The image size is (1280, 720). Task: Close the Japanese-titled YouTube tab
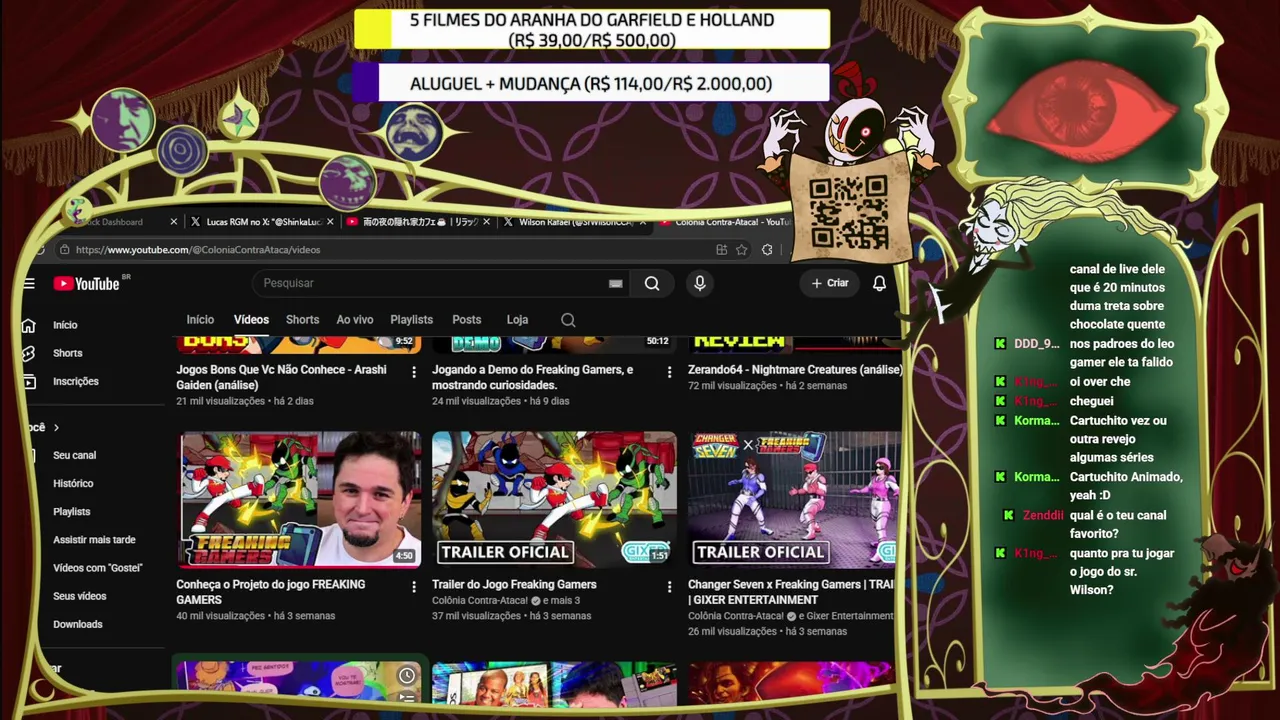tap(487, 222)
